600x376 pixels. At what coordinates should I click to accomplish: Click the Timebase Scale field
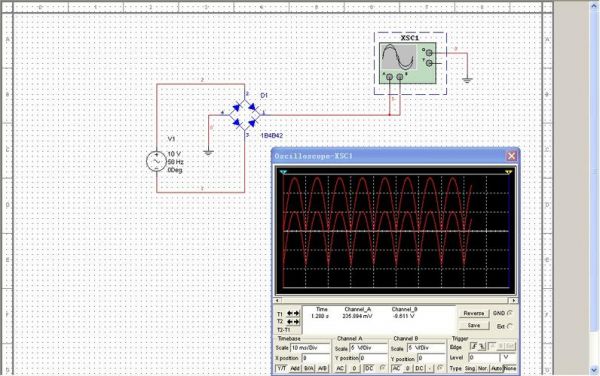(x=310, y=348)
